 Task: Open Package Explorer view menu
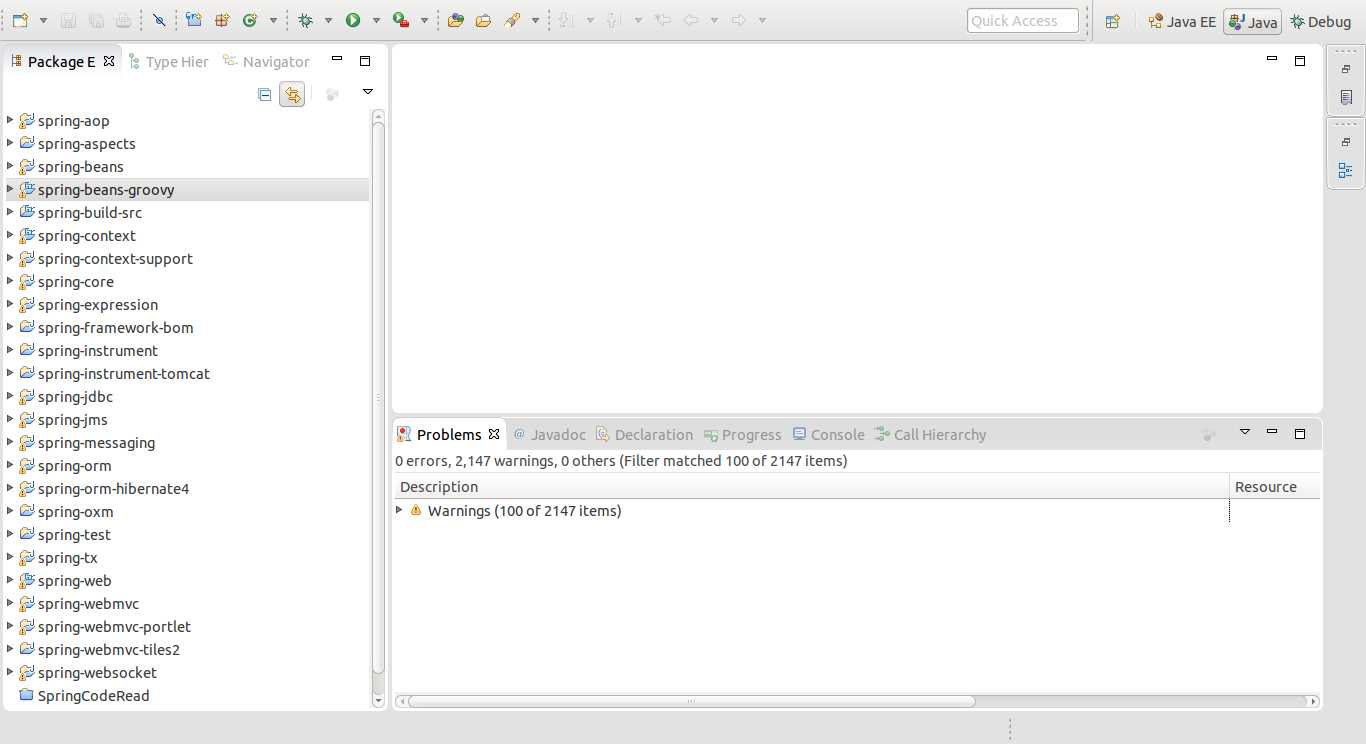[x=367, y=92]
